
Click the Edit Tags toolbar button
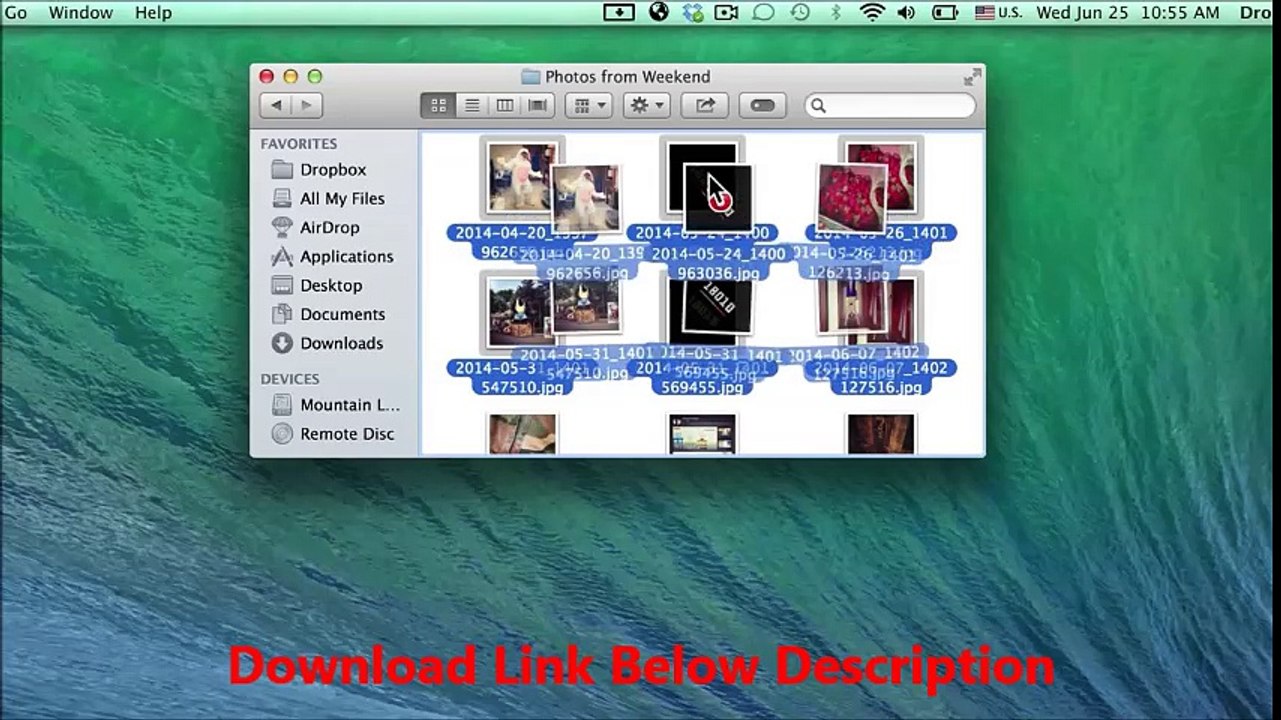(x=763, y=105)
